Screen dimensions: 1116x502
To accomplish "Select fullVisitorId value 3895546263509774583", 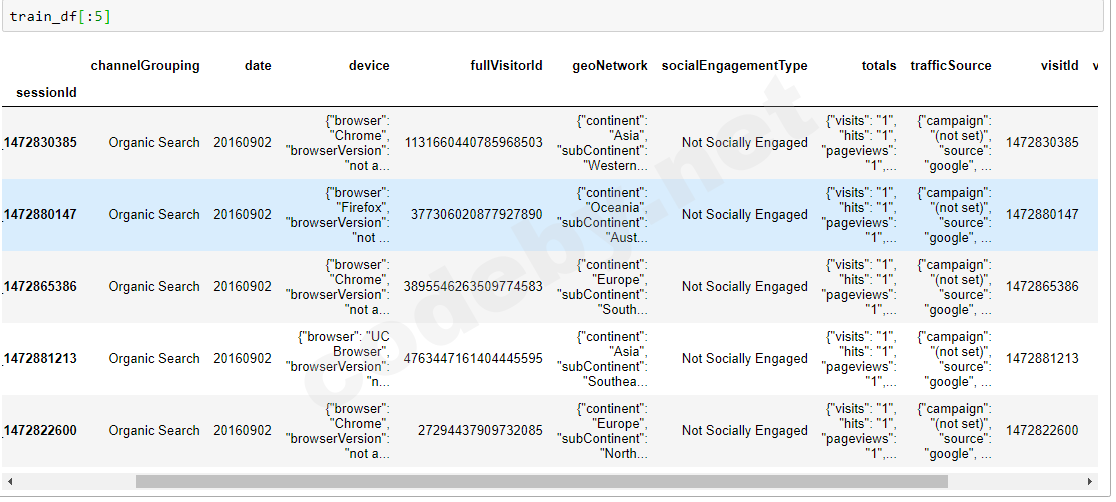I will (x=473, y=287).
